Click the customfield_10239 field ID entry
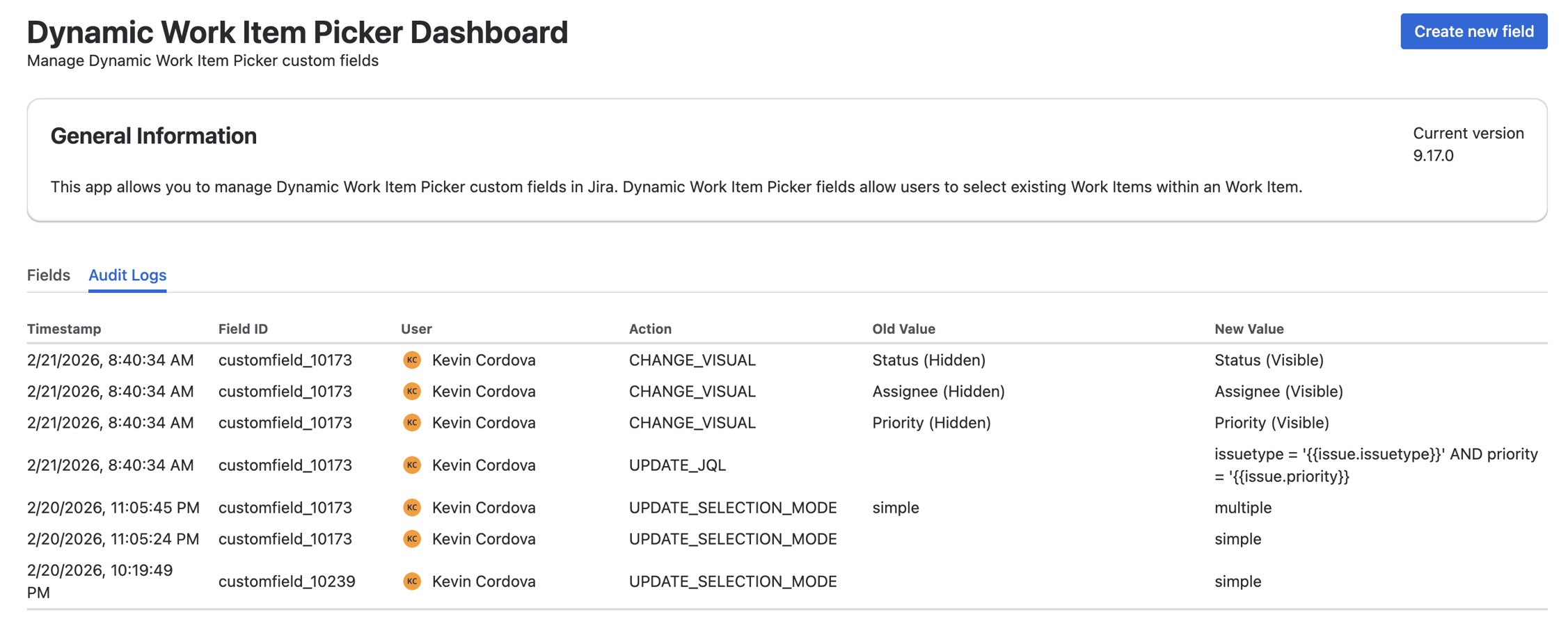 pos(287,581)
